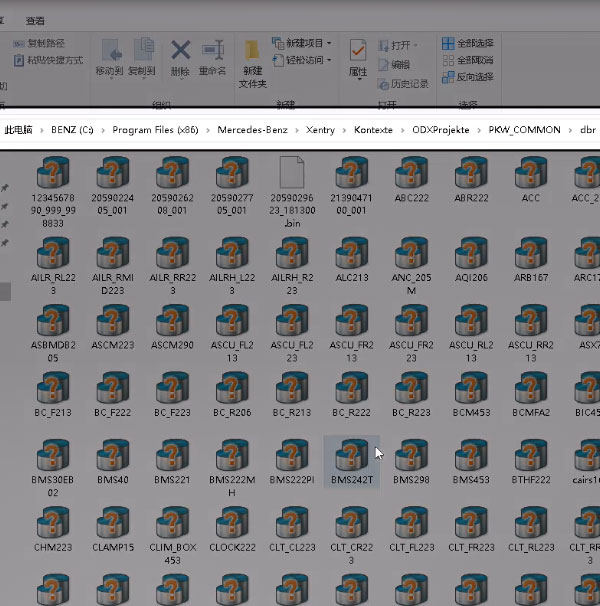Click 历史记录 (History) in ribbon
Image resolution: width=600 pixels, height=606 pixels.
403,84
